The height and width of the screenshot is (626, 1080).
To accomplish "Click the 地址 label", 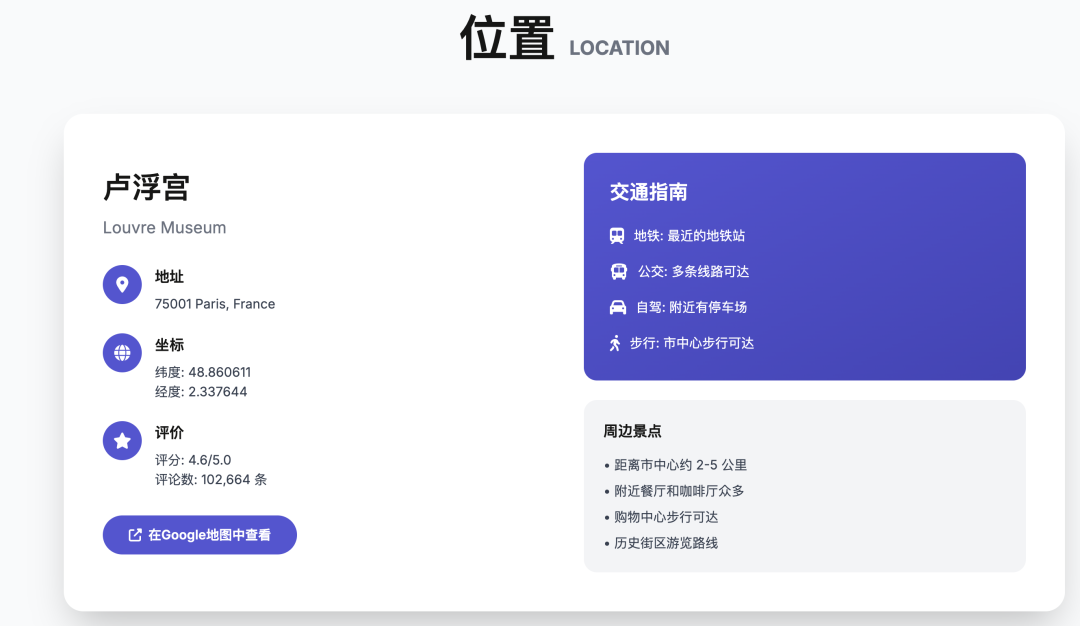I will pos(169,277).
